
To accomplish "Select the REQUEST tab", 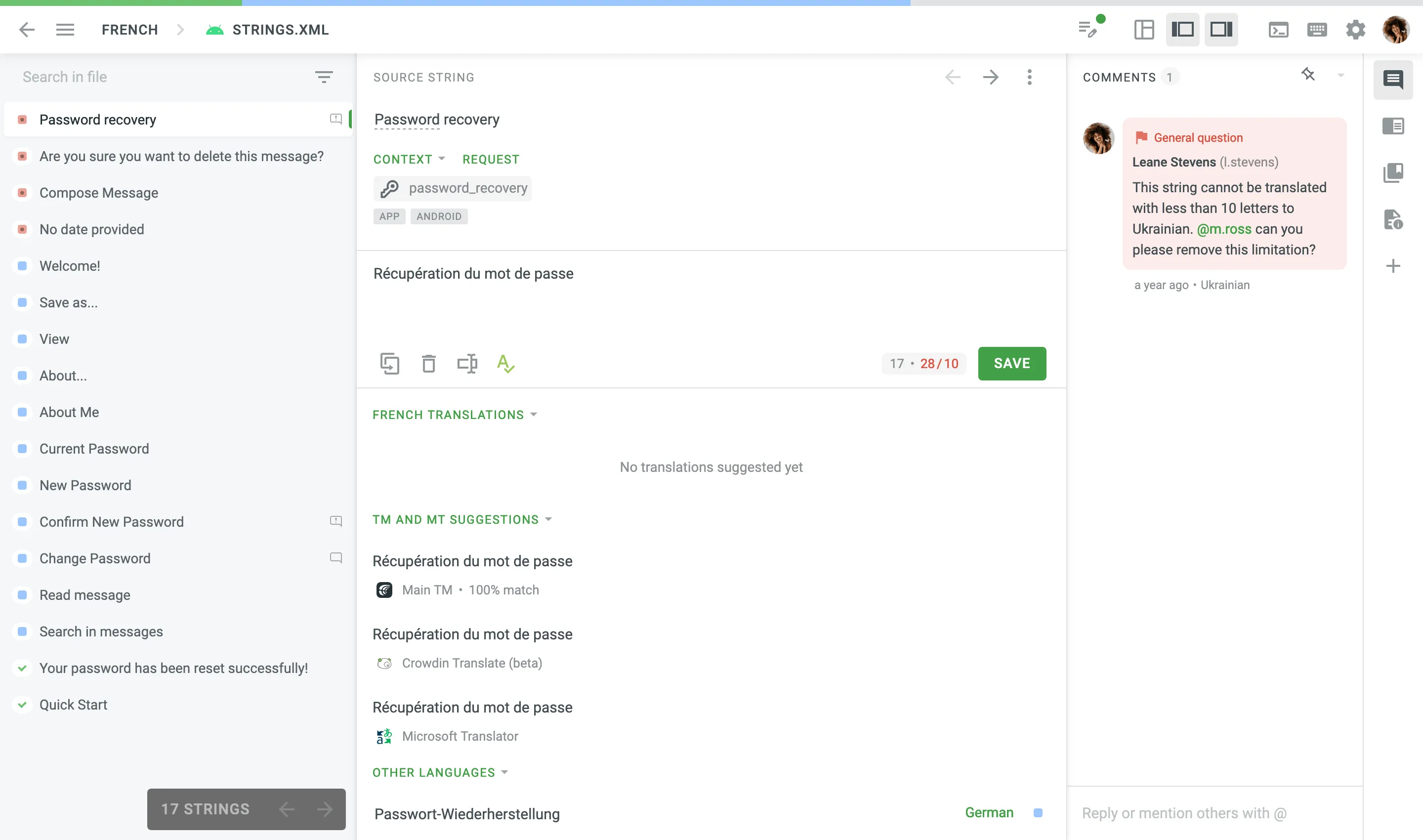I will [490, 159].
